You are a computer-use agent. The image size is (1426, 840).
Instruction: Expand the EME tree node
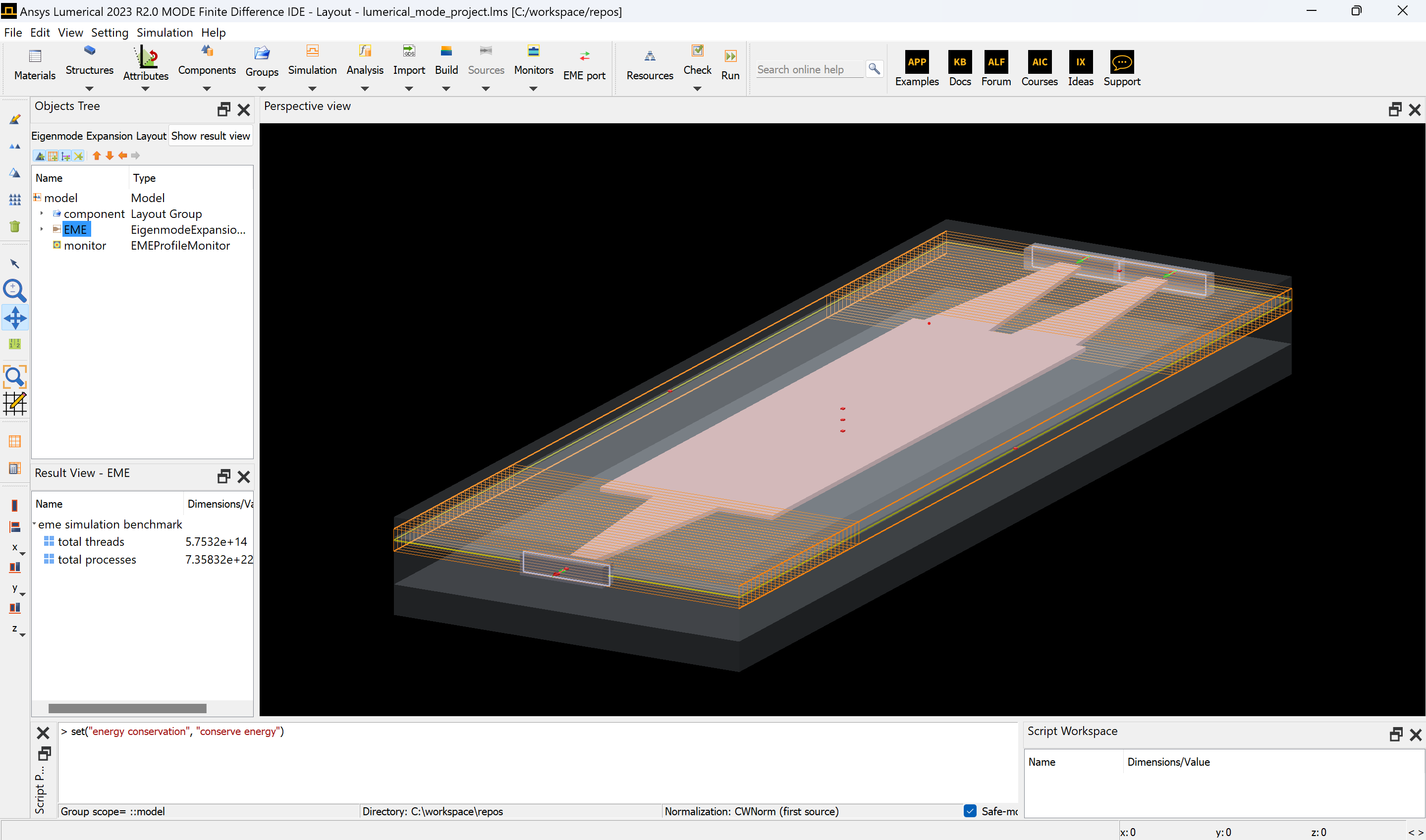point(42,229)
